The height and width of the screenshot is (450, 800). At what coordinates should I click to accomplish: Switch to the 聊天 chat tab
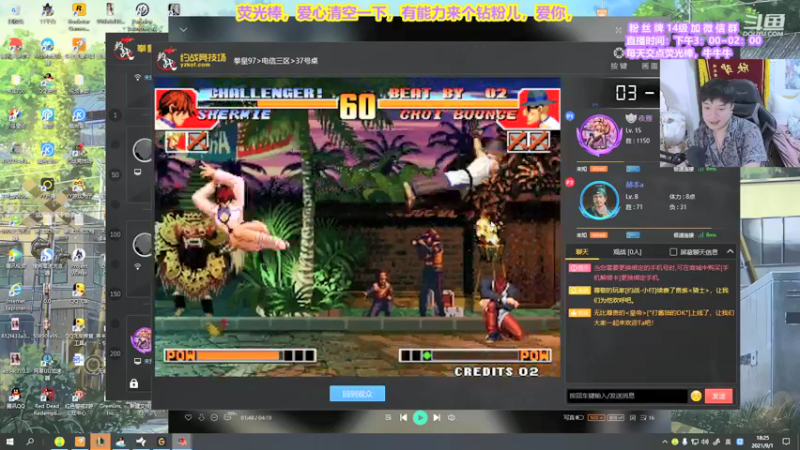point(582,252)
